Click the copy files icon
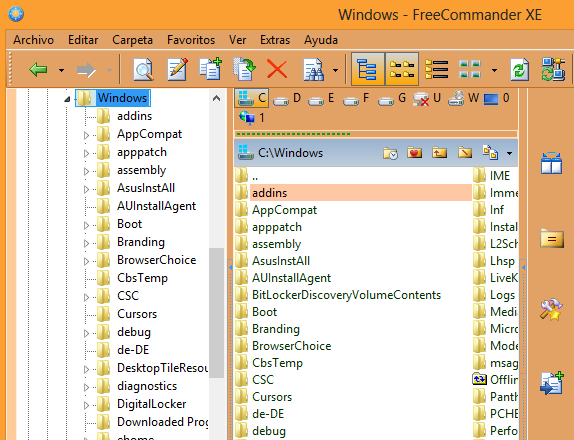This screenshot has width=574, height=440. click(x=210, y=69)
